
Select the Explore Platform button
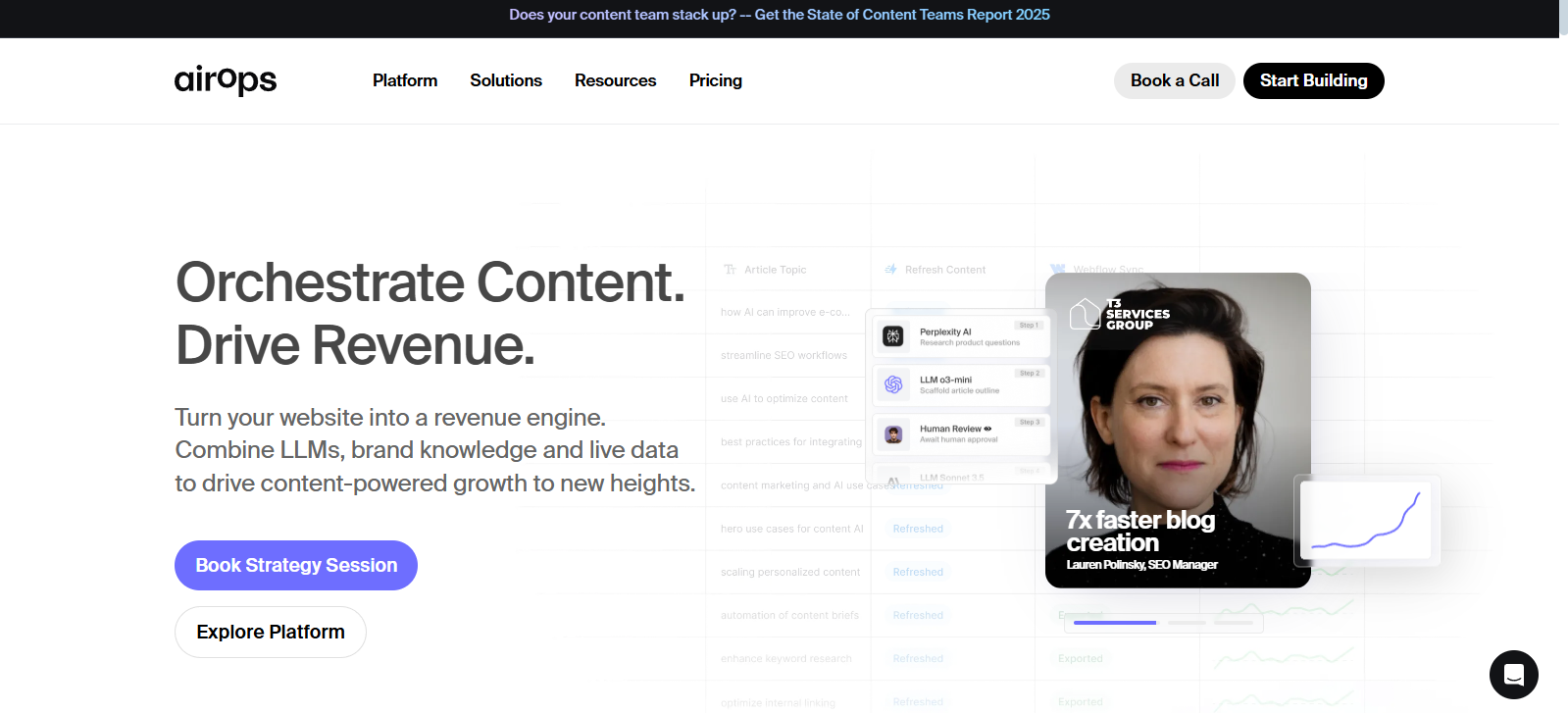click(271, 632)
